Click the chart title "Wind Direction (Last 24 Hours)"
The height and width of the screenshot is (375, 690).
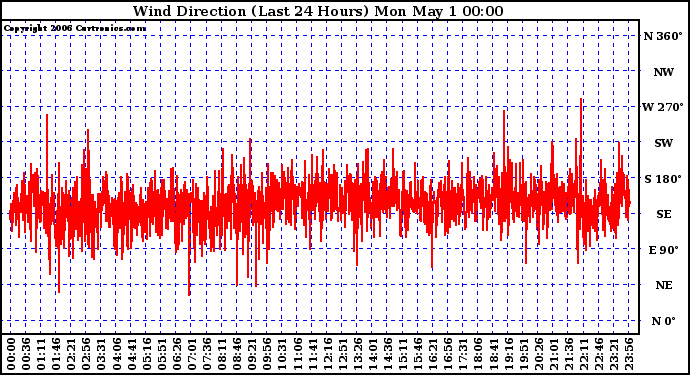point(251,11)
